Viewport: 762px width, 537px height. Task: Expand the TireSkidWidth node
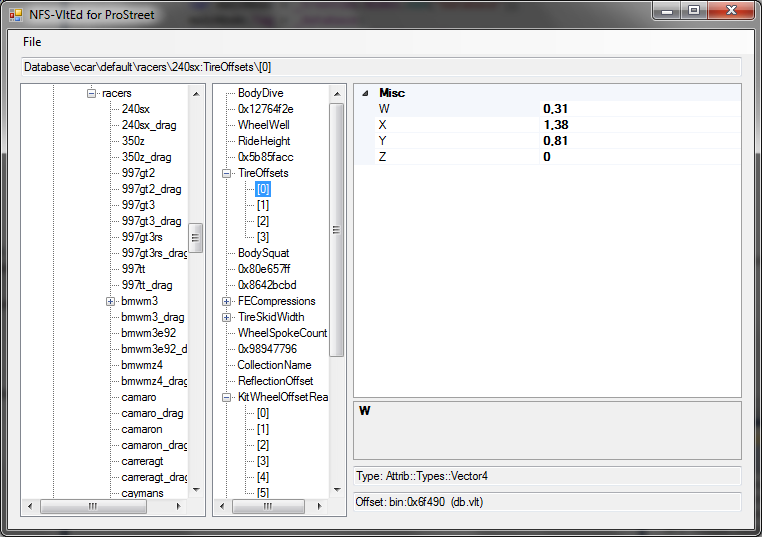point(227,317)
